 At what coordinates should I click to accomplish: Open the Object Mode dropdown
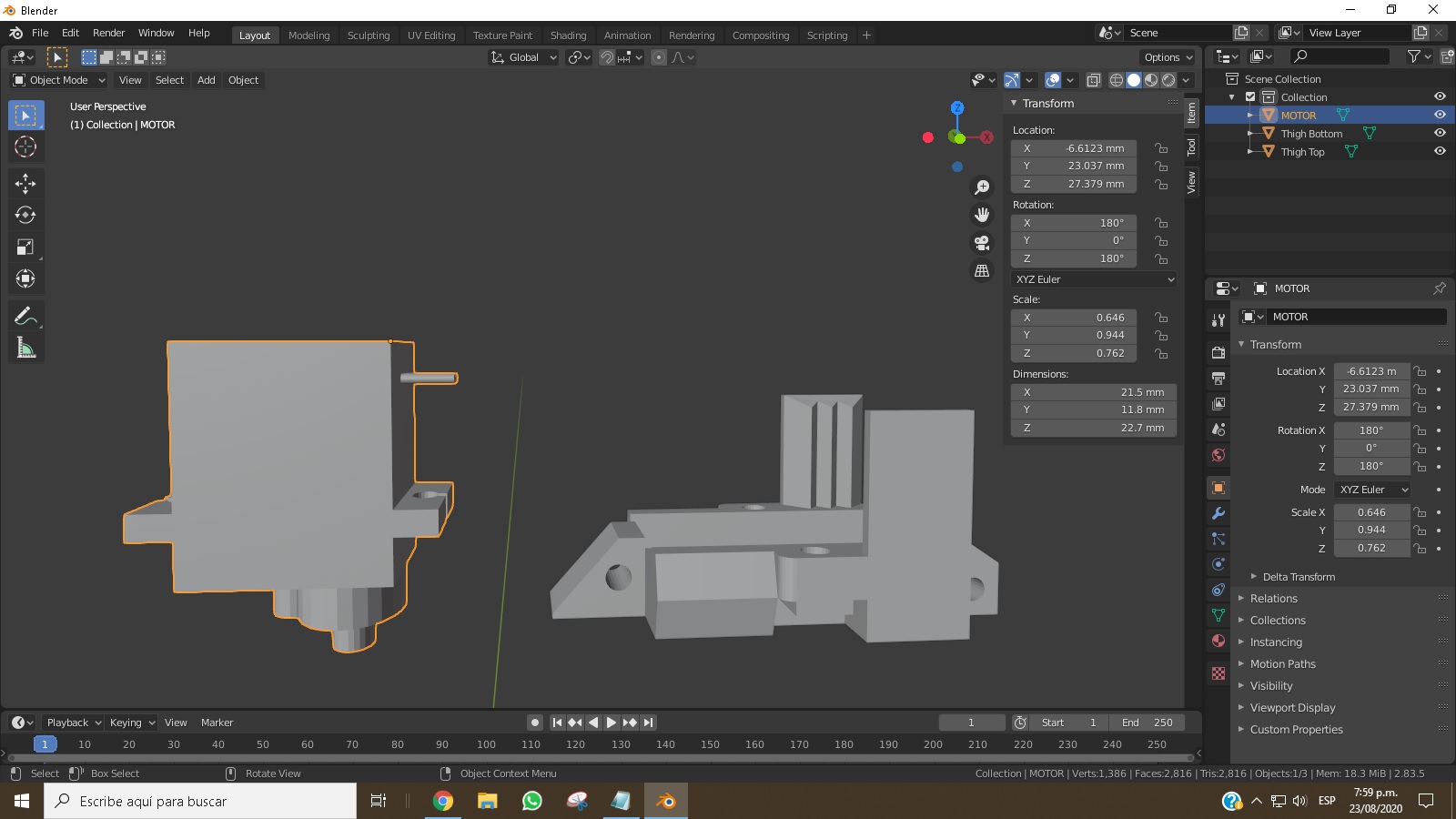click(59, 80)
